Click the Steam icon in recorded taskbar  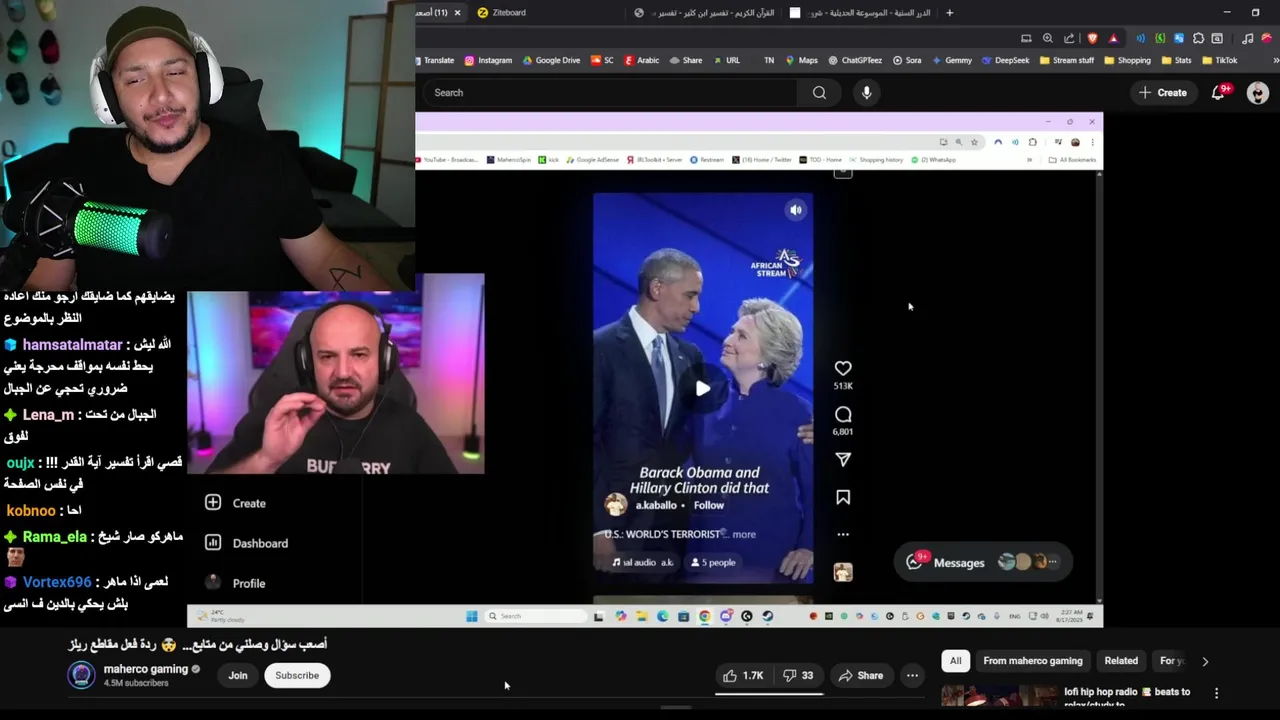point(767,616)
